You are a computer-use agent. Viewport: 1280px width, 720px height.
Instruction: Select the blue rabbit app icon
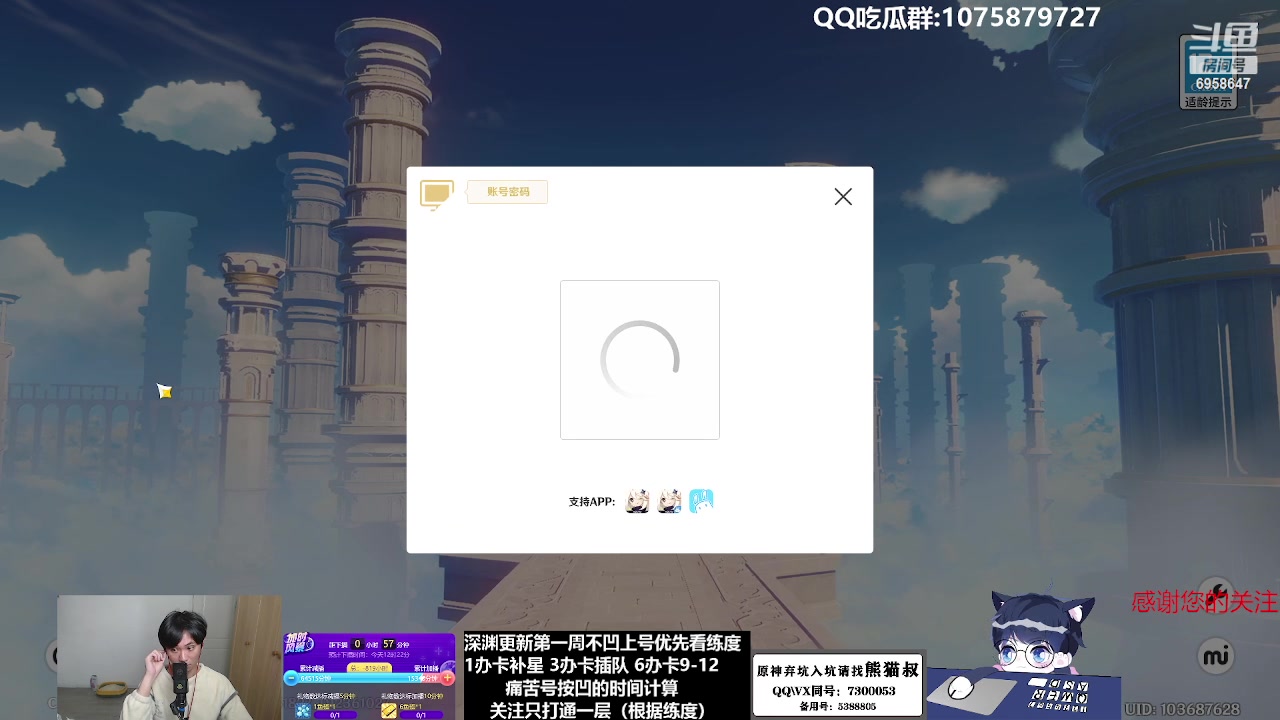(701, 501)
